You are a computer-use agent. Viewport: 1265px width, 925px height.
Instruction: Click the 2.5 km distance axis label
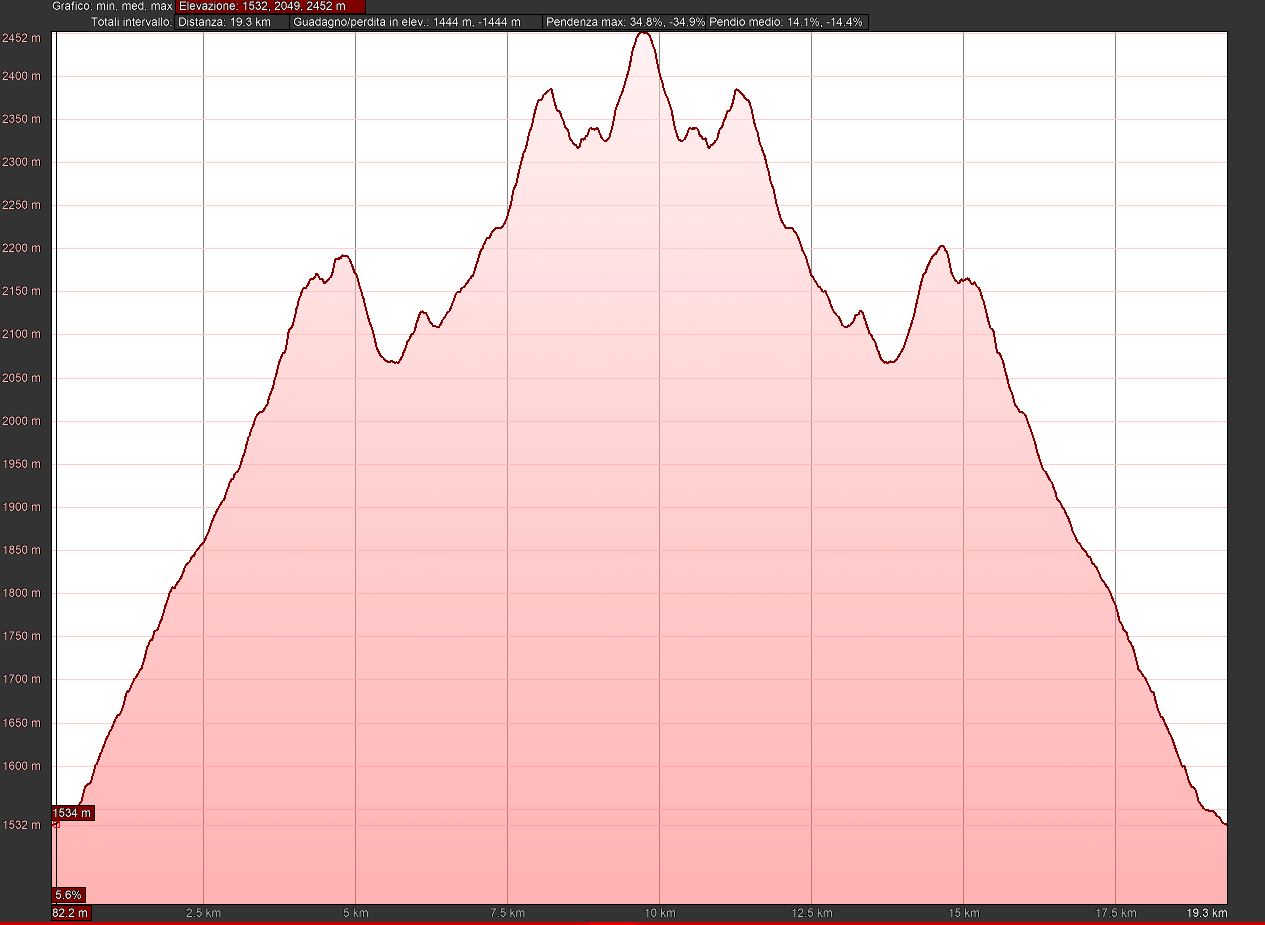click(204, 913)
